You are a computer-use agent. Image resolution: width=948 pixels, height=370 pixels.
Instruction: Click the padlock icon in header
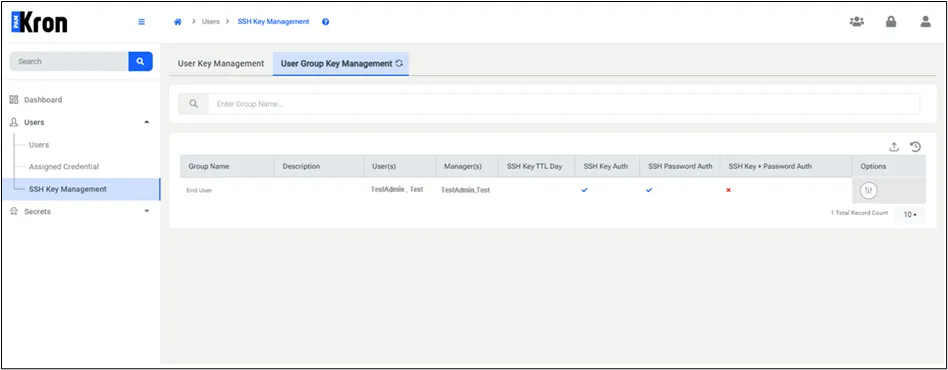(891, 22)
